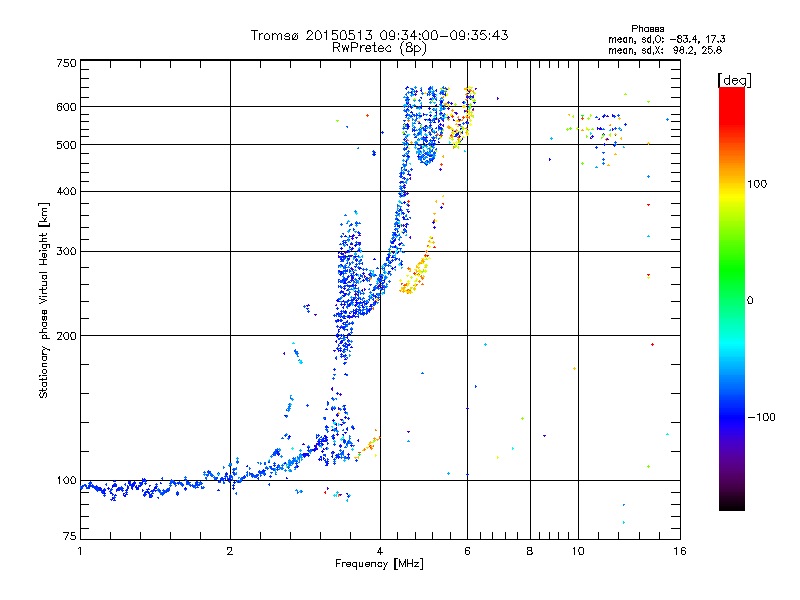Click the x-axis tick label '6'

[x=467, y=551]
